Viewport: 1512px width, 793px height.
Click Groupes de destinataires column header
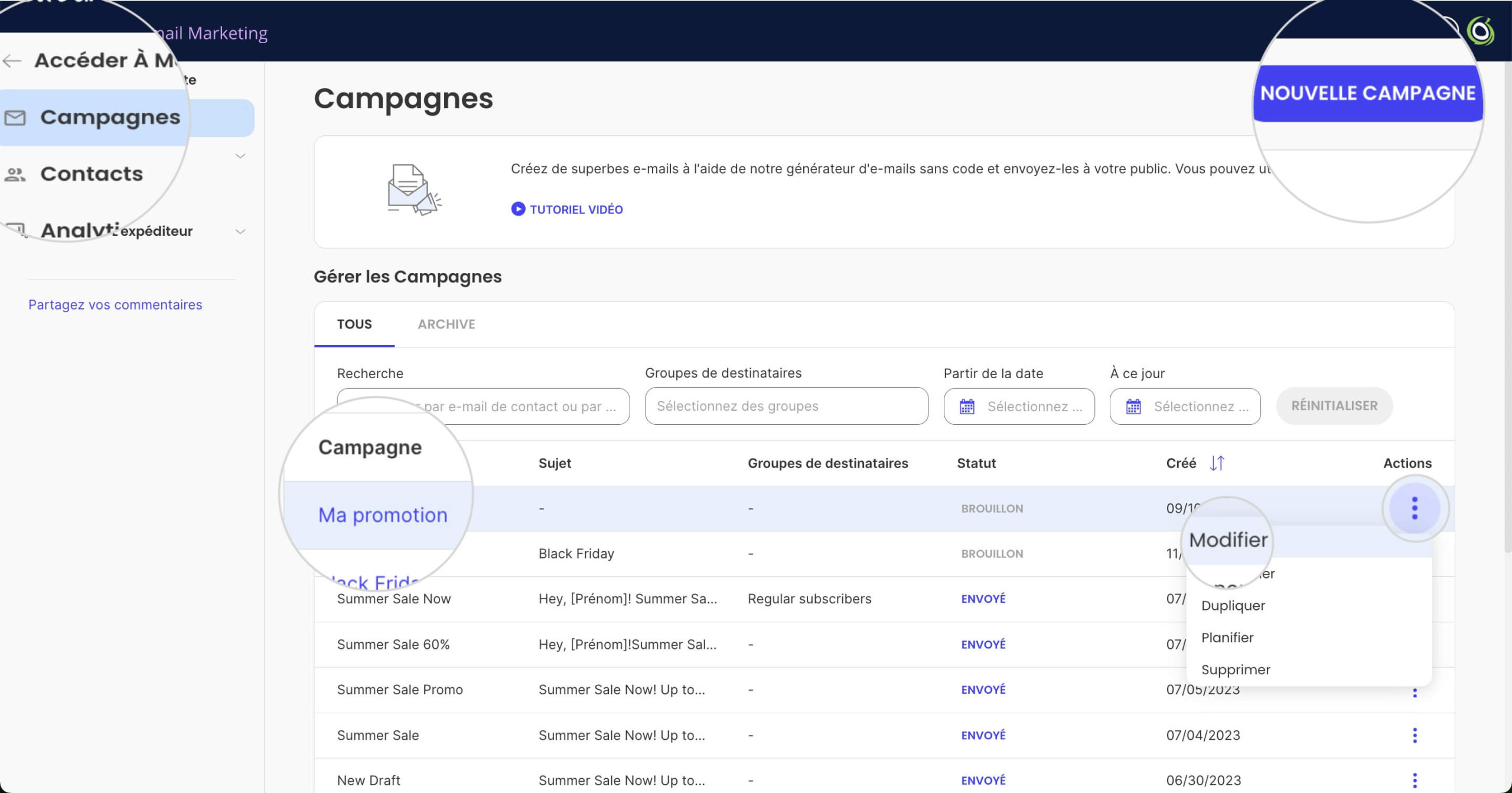828,463
